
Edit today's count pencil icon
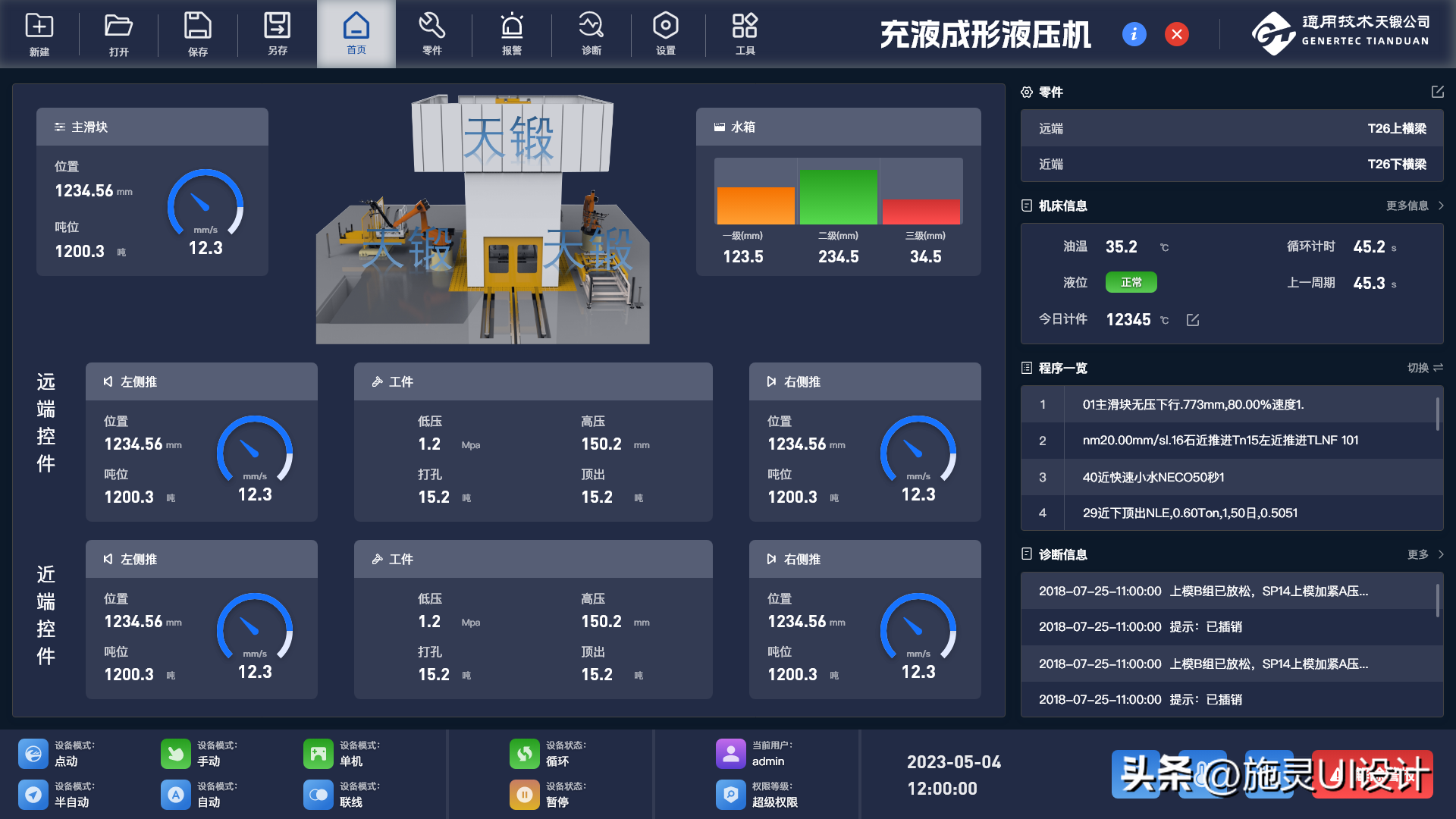(1193, 320)
